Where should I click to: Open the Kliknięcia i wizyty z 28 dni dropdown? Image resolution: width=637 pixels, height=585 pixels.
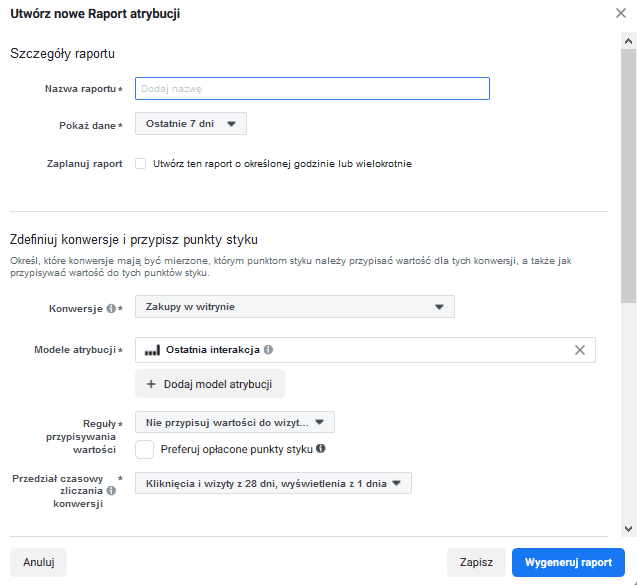(273, 483)
